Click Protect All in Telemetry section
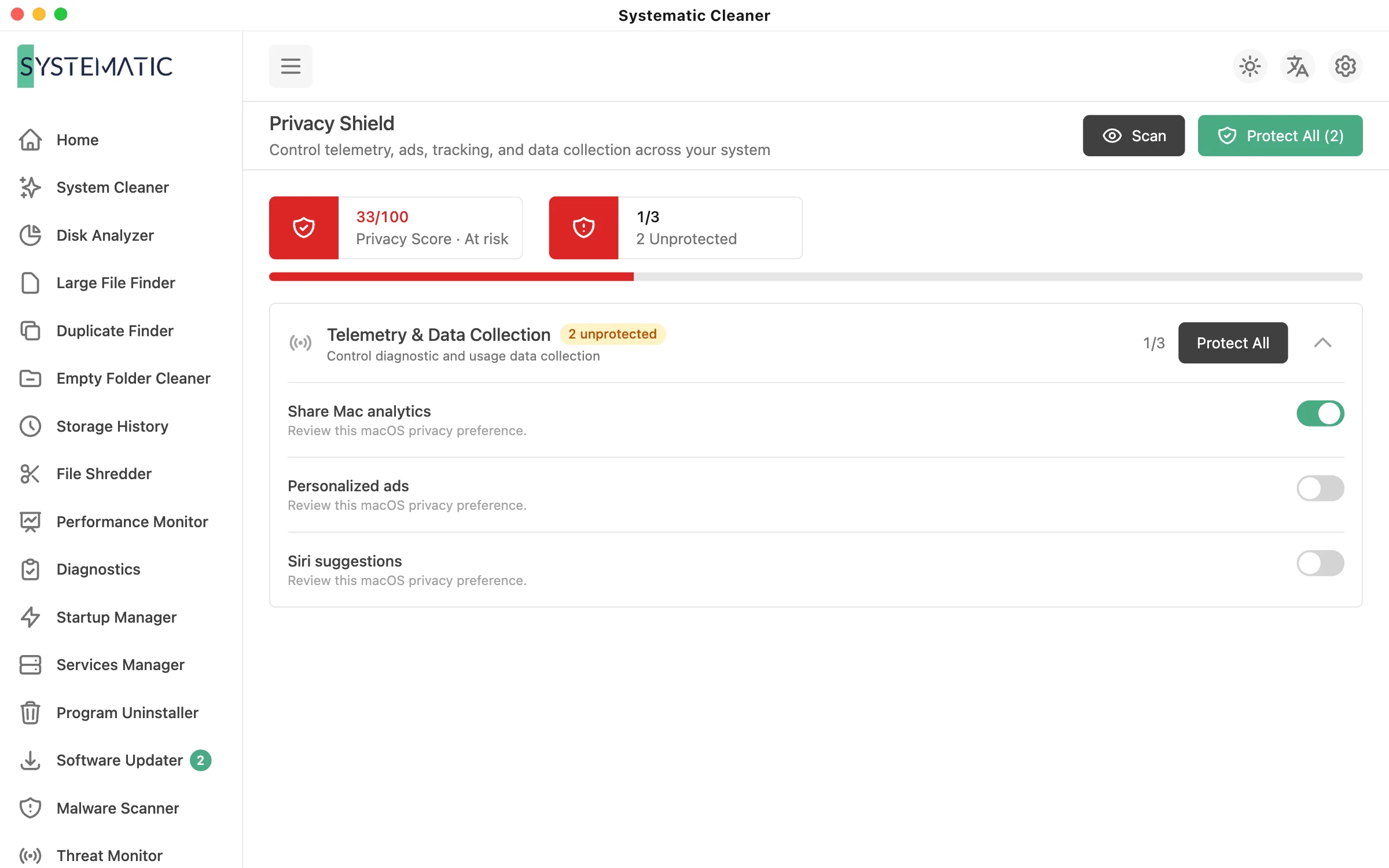This screenshot has width=1389, height=868. point(1233,343)
